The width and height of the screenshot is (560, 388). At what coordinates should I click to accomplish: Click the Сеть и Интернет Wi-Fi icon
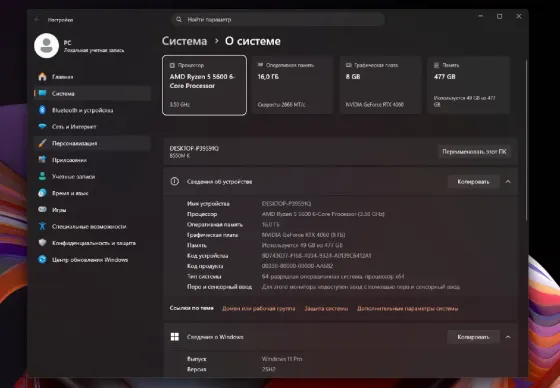[x=42, y=126]
